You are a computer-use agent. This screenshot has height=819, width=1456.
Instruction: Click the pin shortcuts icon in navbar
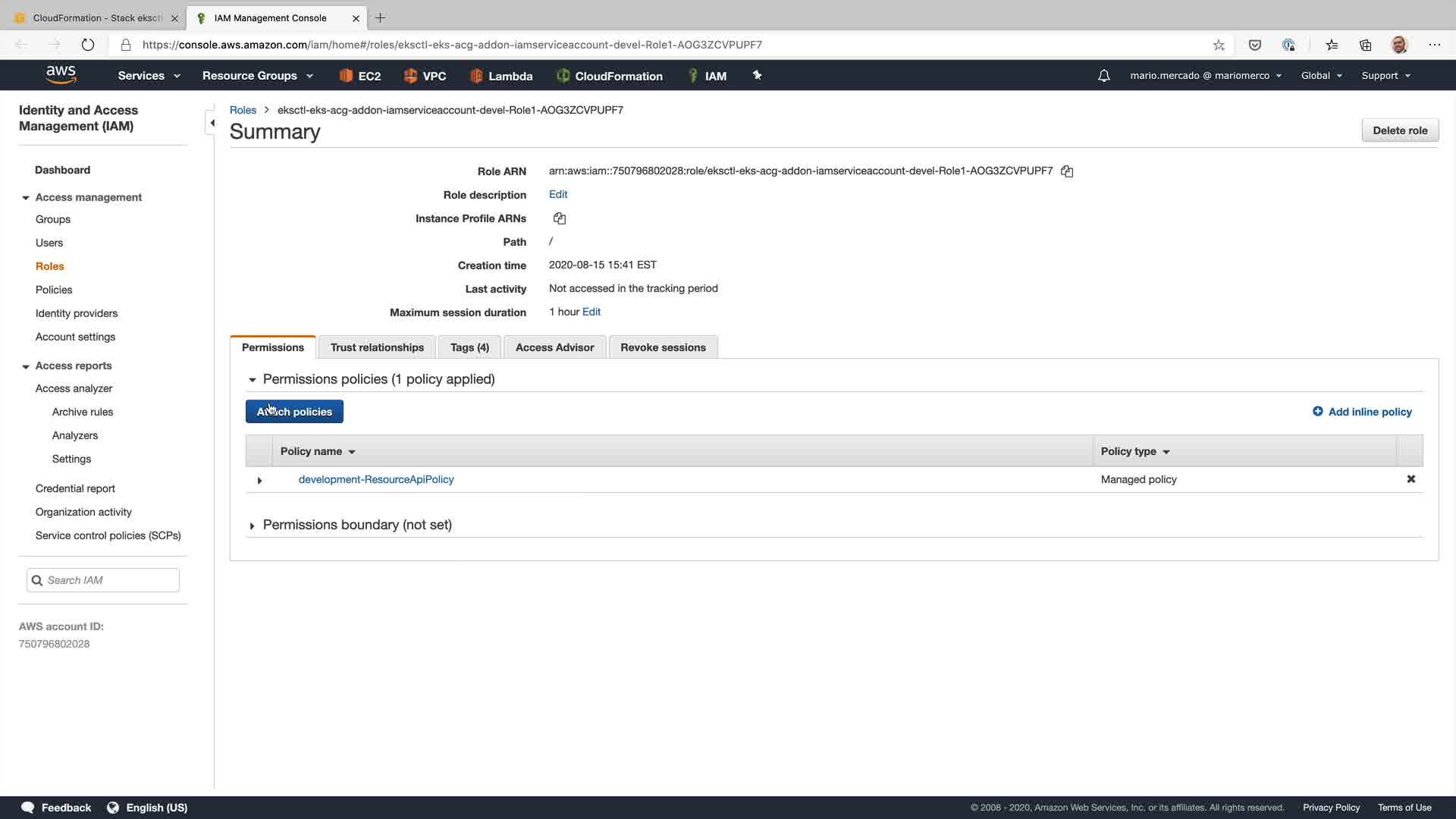point(757,75)
